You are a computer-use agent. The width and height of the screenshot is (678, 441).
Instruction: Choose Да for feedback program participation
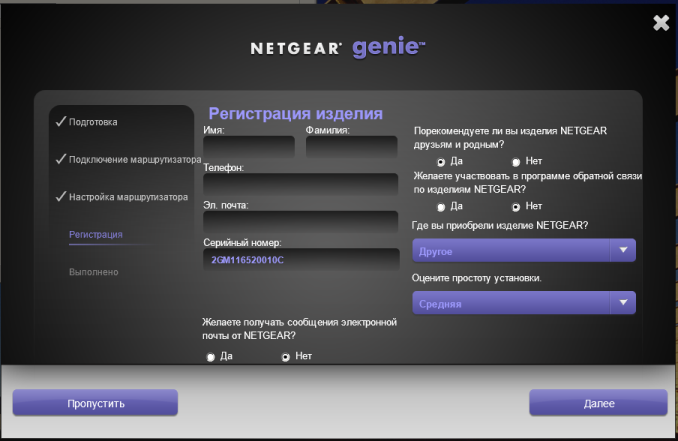click(441, 207)
